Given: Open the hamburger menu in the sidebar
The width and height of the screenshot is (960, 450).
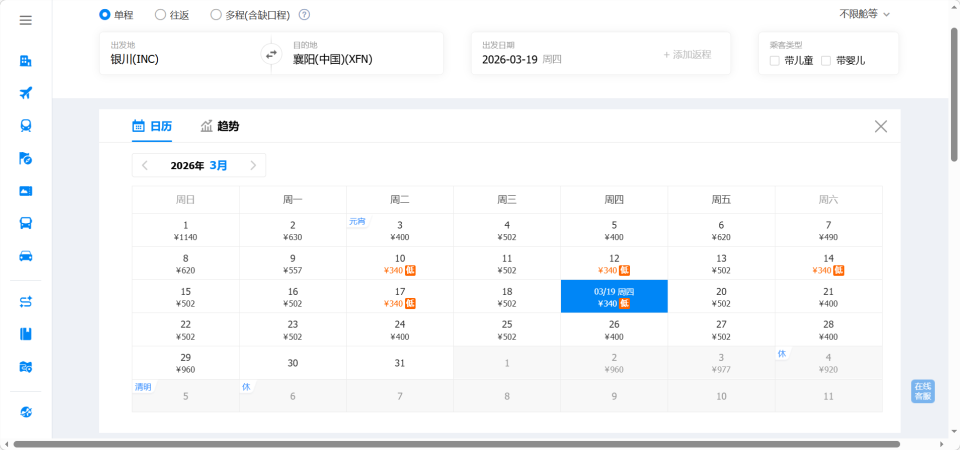Looking at the screenshot, I should pyautogui.click(x=26, y=20).
